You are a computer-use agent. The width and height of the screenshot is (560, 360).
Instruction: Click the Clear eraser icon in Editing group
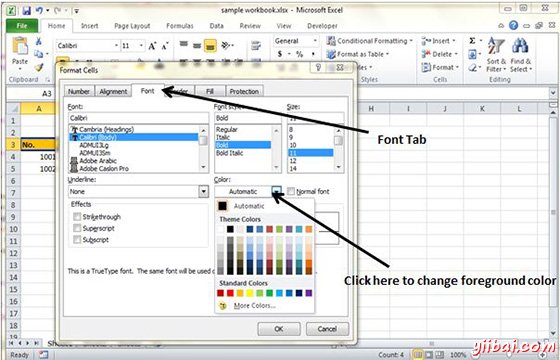(x=472, y=68)
